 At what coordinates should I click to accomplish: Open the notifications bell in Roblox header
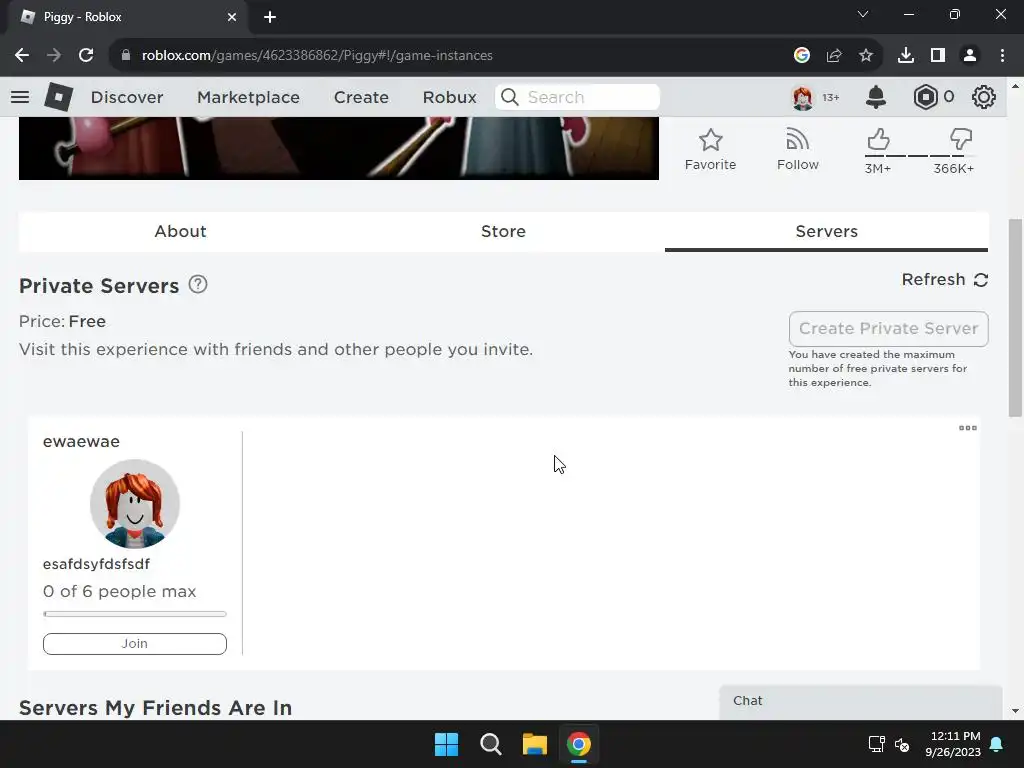pyautogui.click(x=876, y=97)
